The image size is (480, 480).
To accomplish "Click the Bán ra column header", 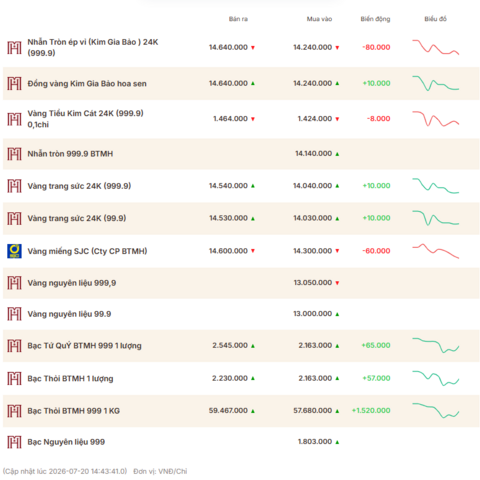I will tap(238, 19).
